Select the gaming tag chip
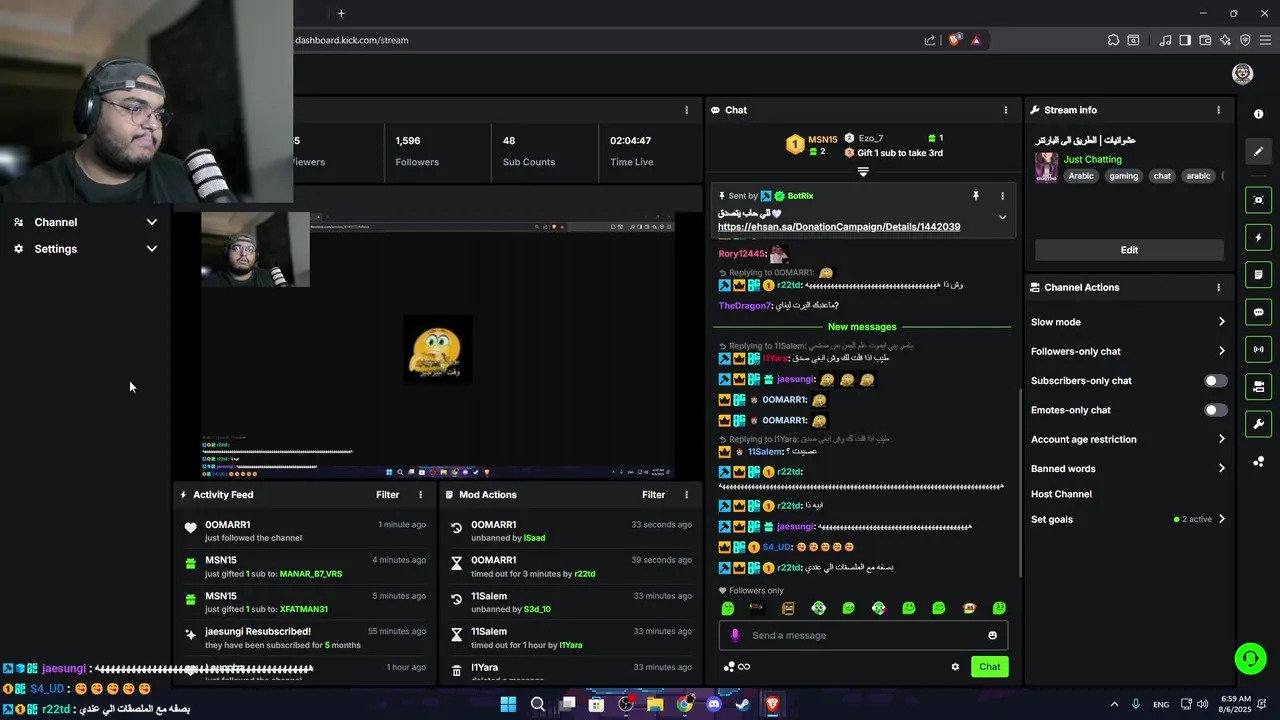Screen dimensions: 1280x720 click(x=1123, y=176)
